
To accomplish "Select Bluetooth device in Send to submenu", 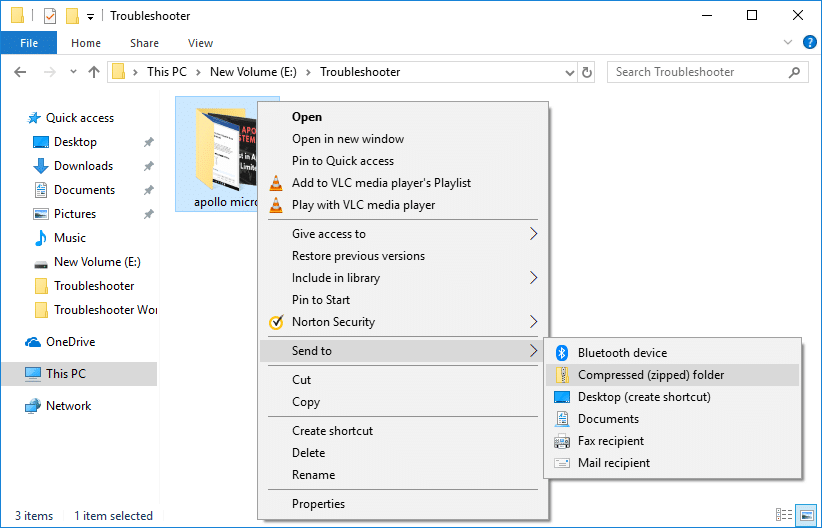I will [x=621, y=353].
